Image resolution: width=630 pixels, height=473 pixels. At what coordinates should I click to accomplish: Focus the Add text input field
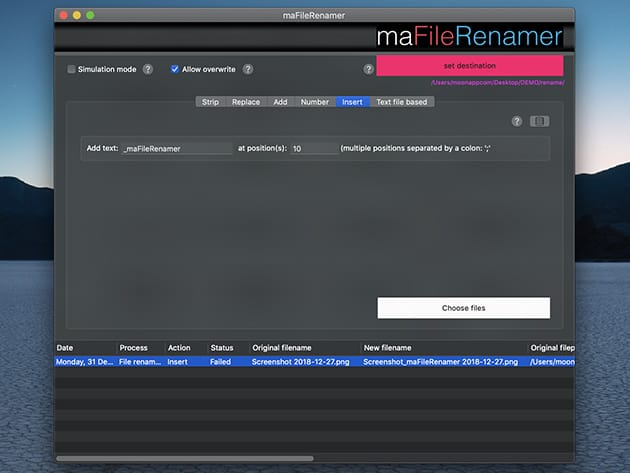coord(177,148)
